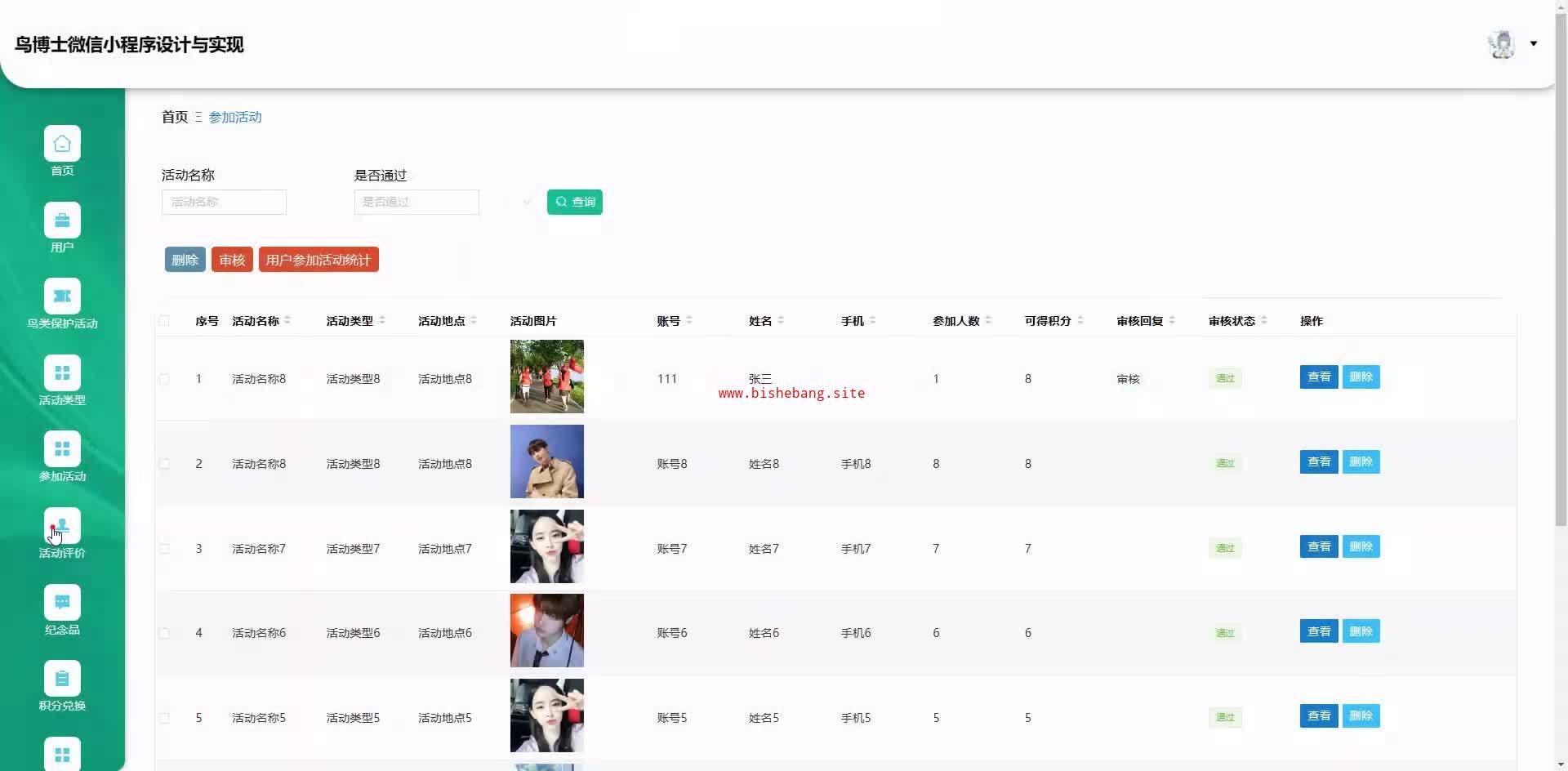Image resolution: width=1568 pixels, height=771 pixels.
Task: Click the scroll-down arrow of the page scrollbar
Action: [1561, 764]
